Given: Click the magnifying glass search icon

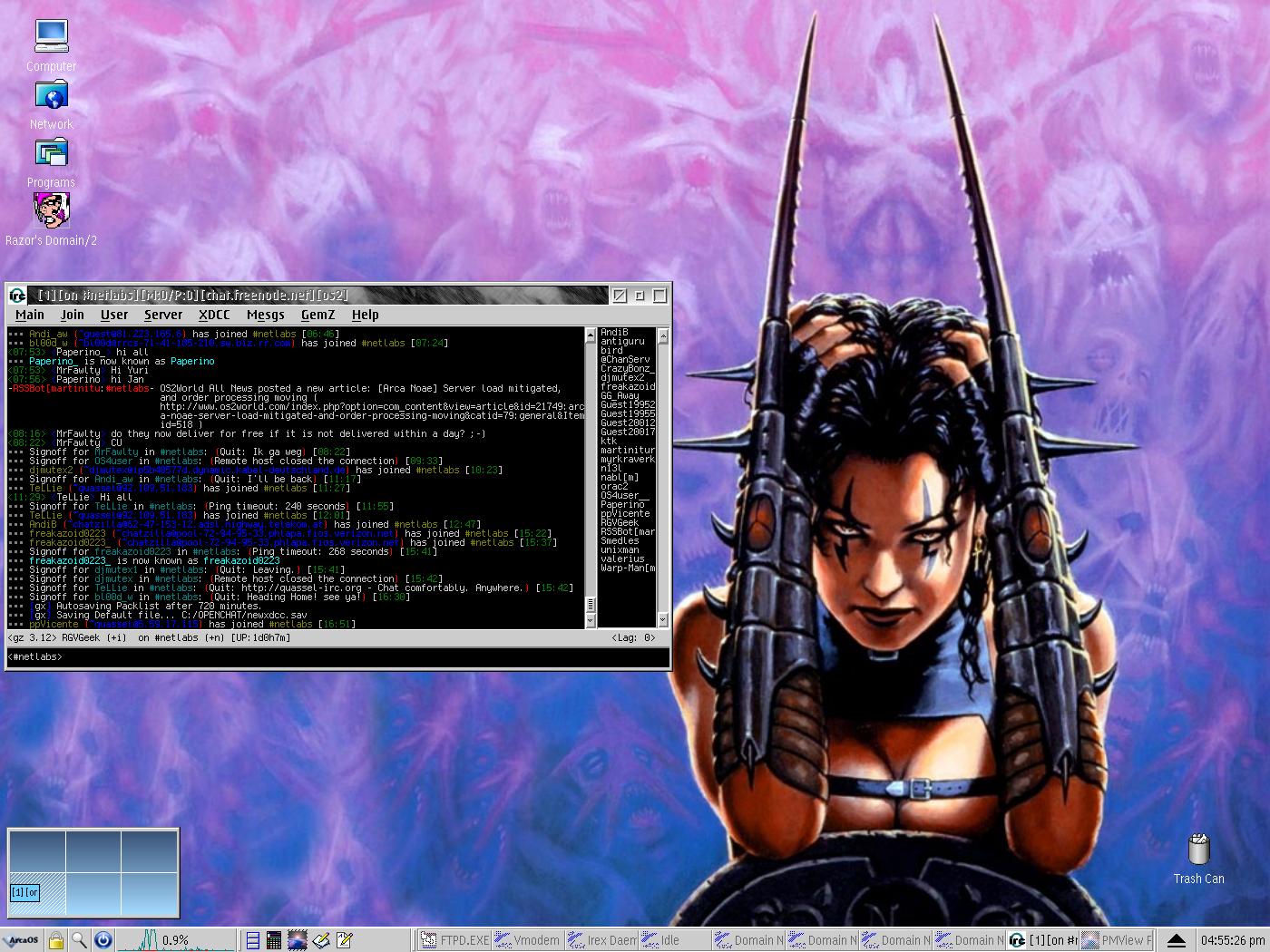Looking at the screenshot, I should tap(79, 940).
